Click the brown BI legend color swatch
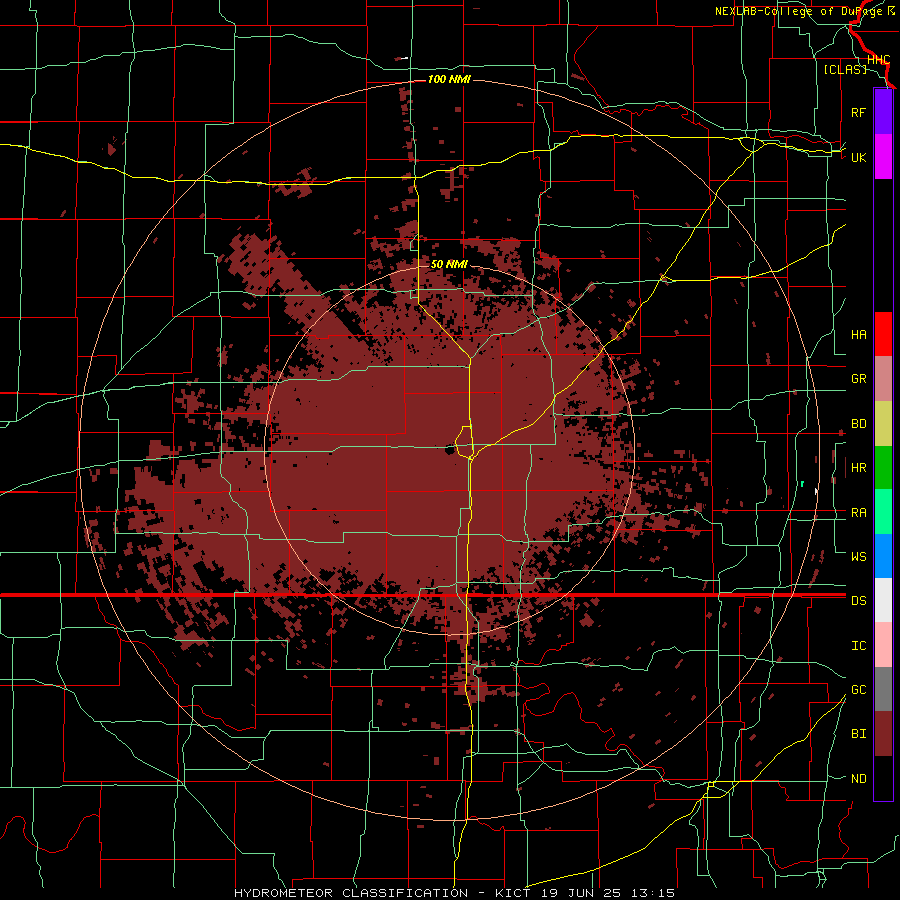900x900 pixels. [883, 734]
